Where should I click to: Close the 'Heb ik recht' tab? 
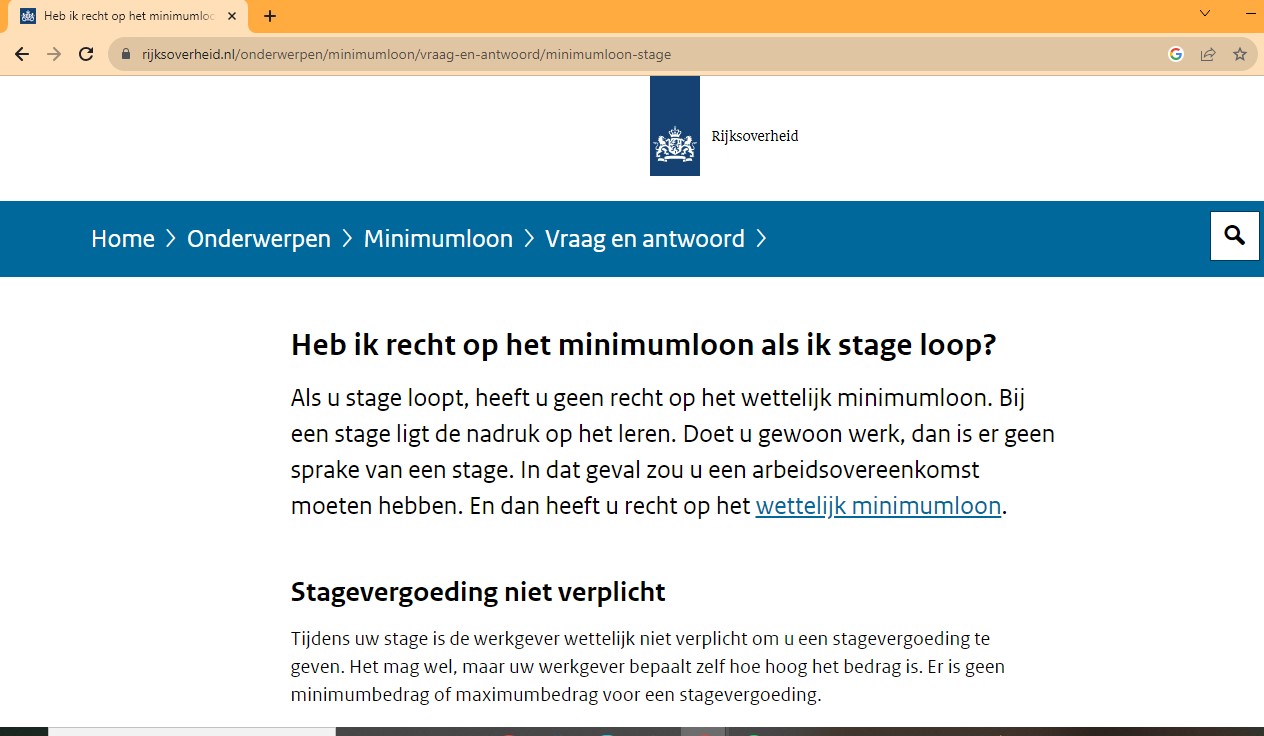point(232,16)
